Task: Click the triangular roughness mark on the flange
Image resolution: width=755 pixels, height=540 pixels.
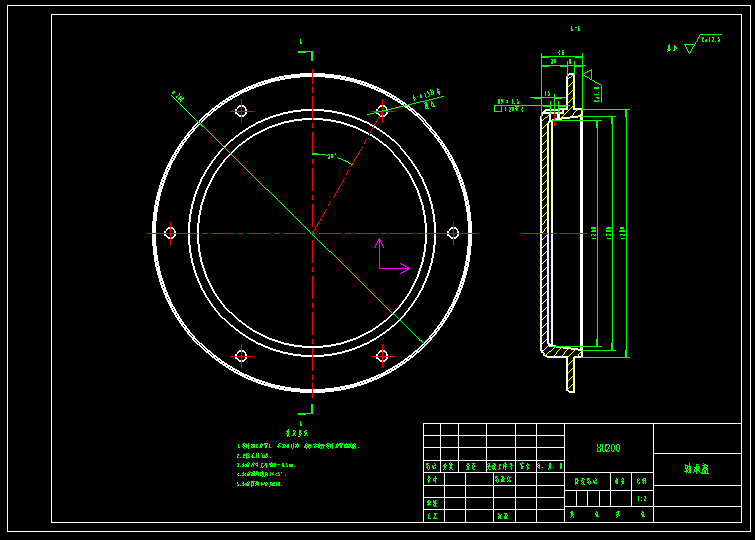Action: click(x=587, y=74)
